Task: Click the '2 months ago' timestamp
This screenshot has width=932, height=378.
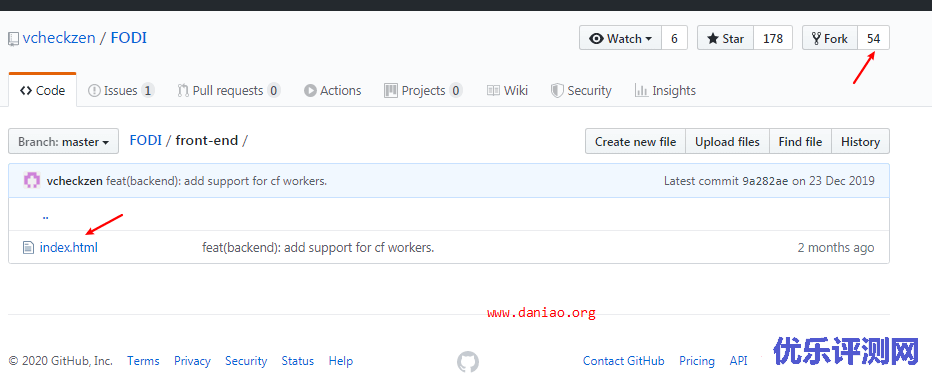Action: [x=836, y=247]
